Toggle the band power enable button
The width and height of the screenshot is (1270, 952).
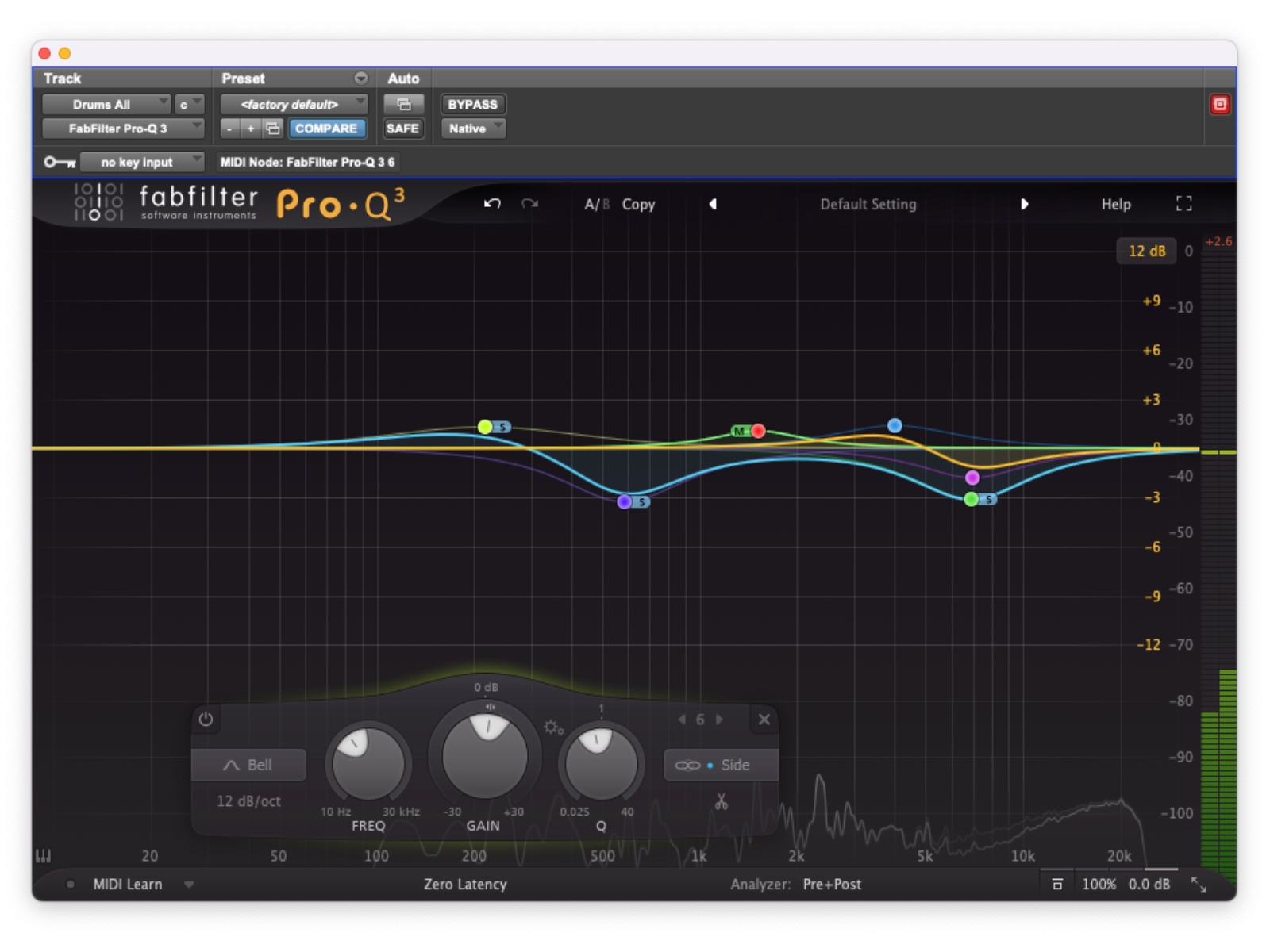pyautogui.click(x=206, y=720)
